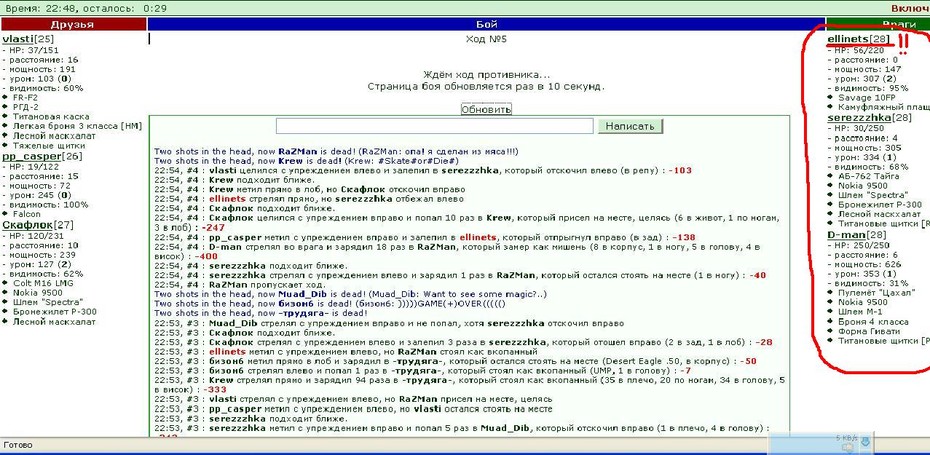This screenshot has width=930, height=455.
Task: Click vlasti's HP: 37/151 stat
Action: (x=33, y=50)
